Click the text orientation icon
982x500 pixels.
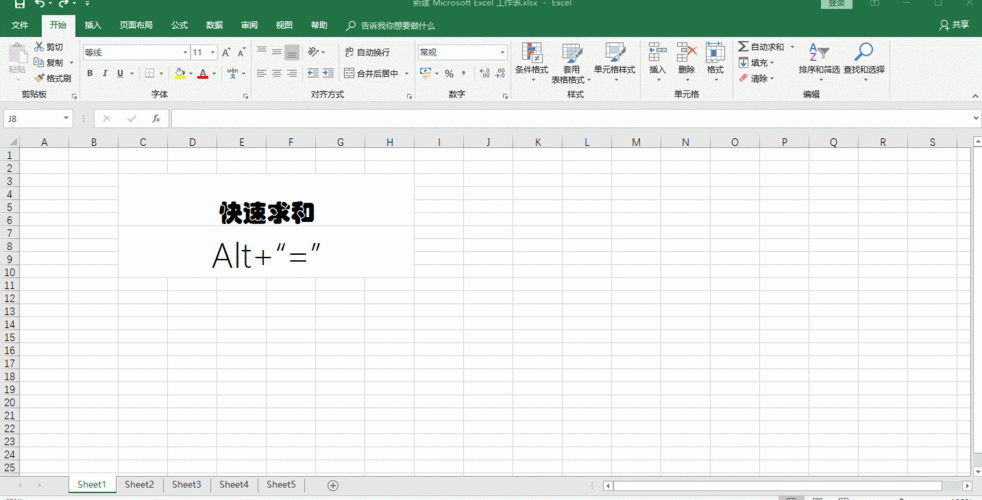tap(314, 52)
